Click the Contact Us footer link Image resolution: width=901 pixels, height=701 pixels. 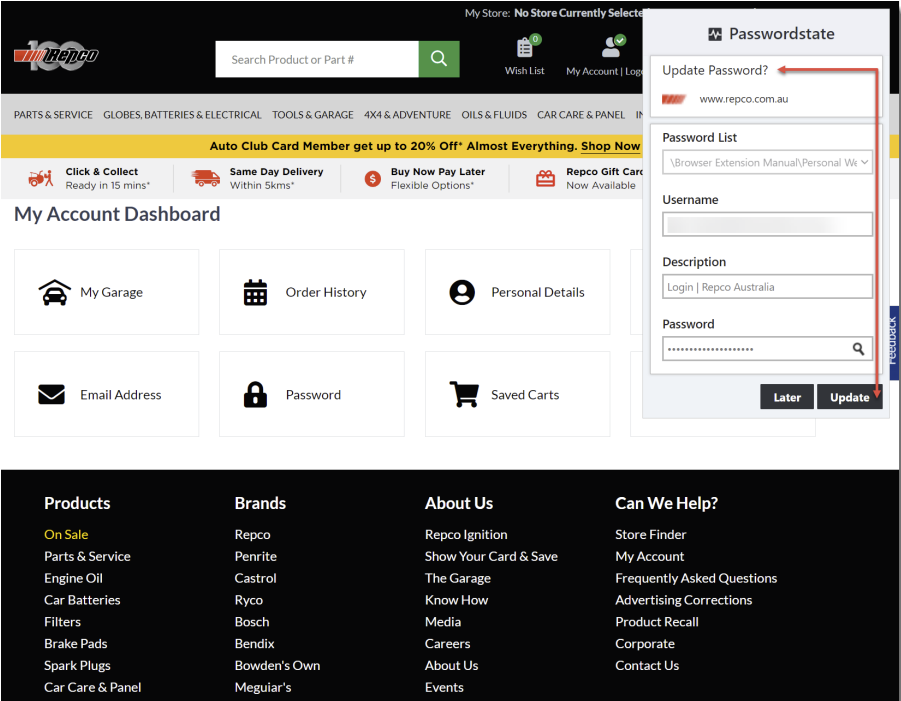pyautogui.click(x=647, y=665)
